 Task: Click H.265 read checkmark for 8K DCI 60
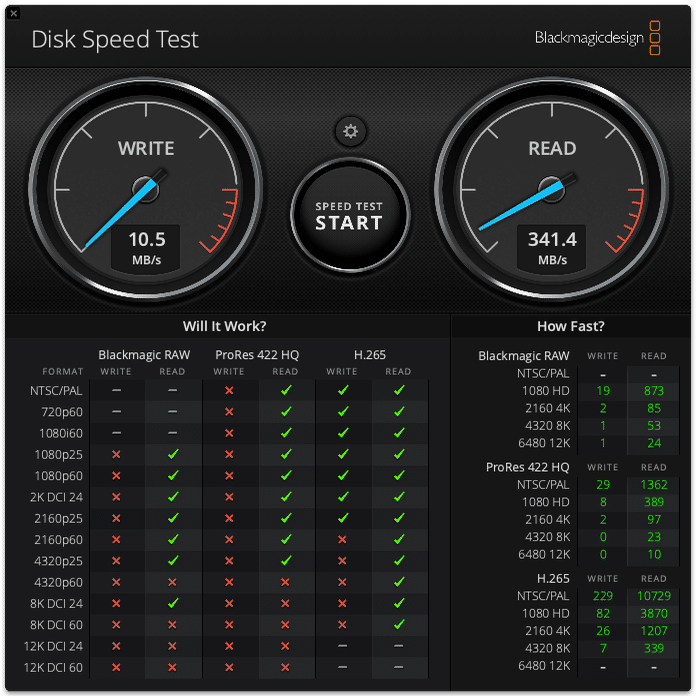point(399,625)
